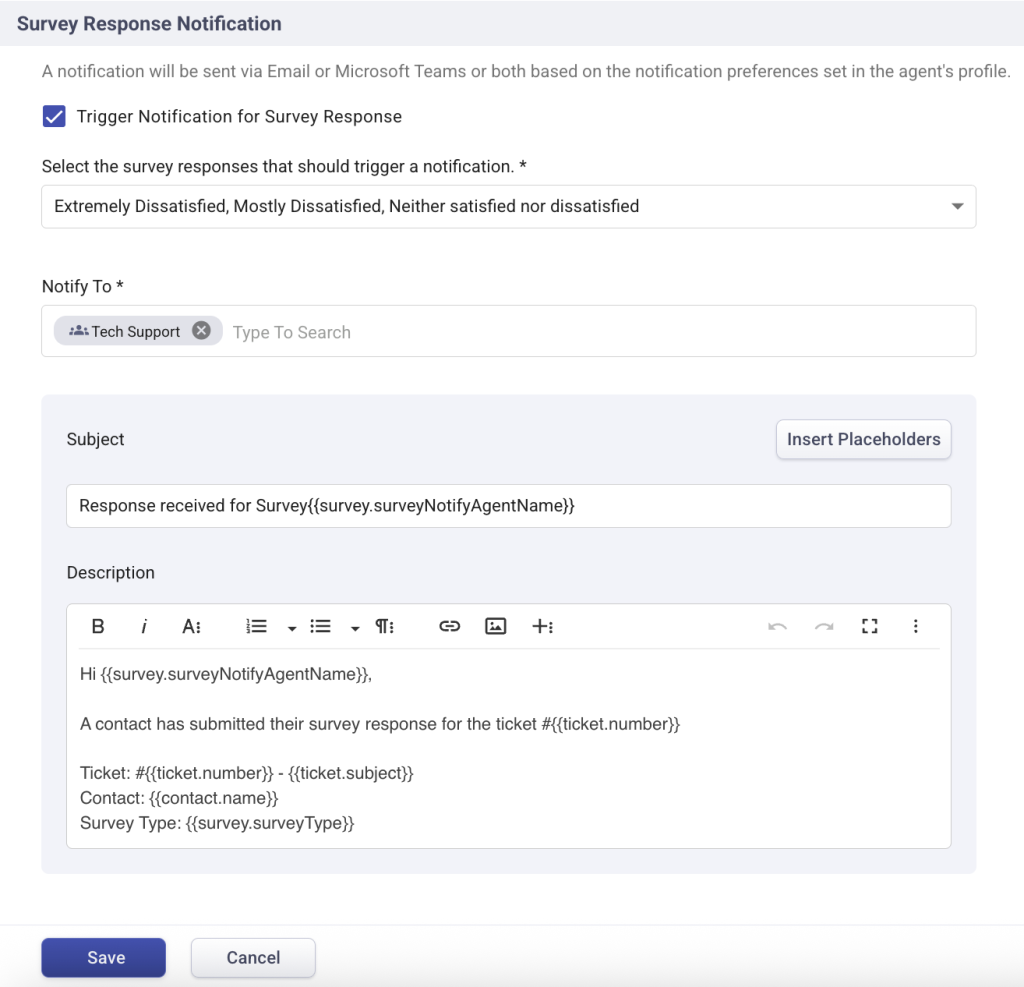Viewport: 1024px width, 987px height.
Task: Save the survey notification settings
Action: click(x=103, y=958)
